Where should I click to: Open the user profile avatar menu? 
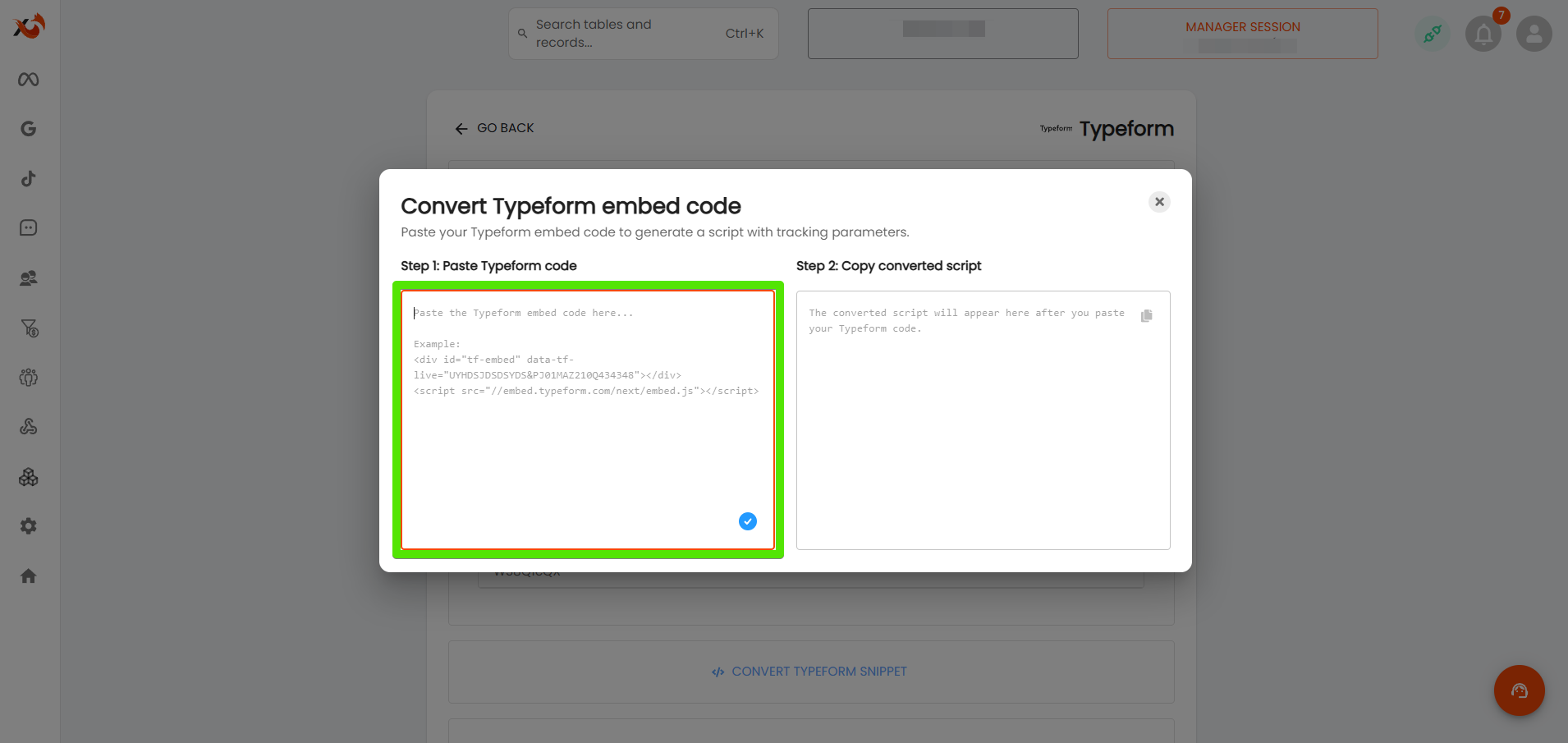(x=1534, y=34)
